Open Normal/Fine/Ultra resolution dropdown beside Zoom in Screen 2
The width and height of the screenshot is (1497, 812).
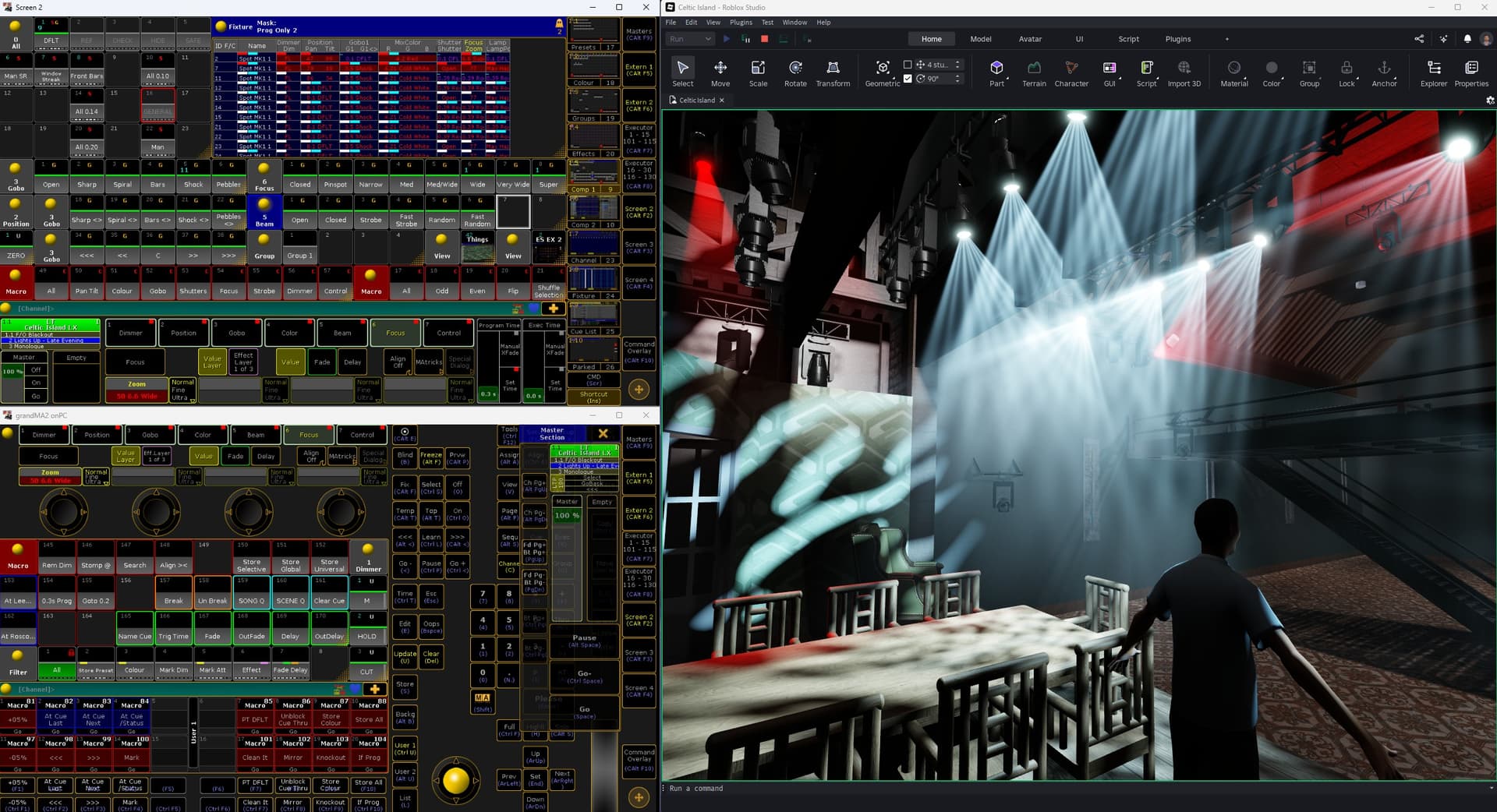click(182, 390)
